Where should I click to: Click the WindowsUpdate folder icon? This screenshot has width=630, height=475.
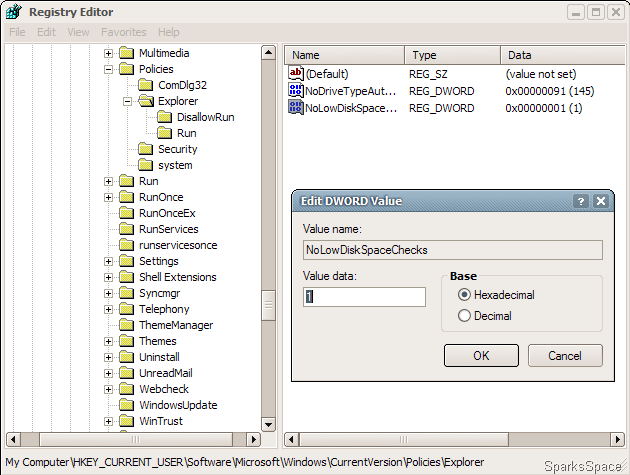point(127,405)
